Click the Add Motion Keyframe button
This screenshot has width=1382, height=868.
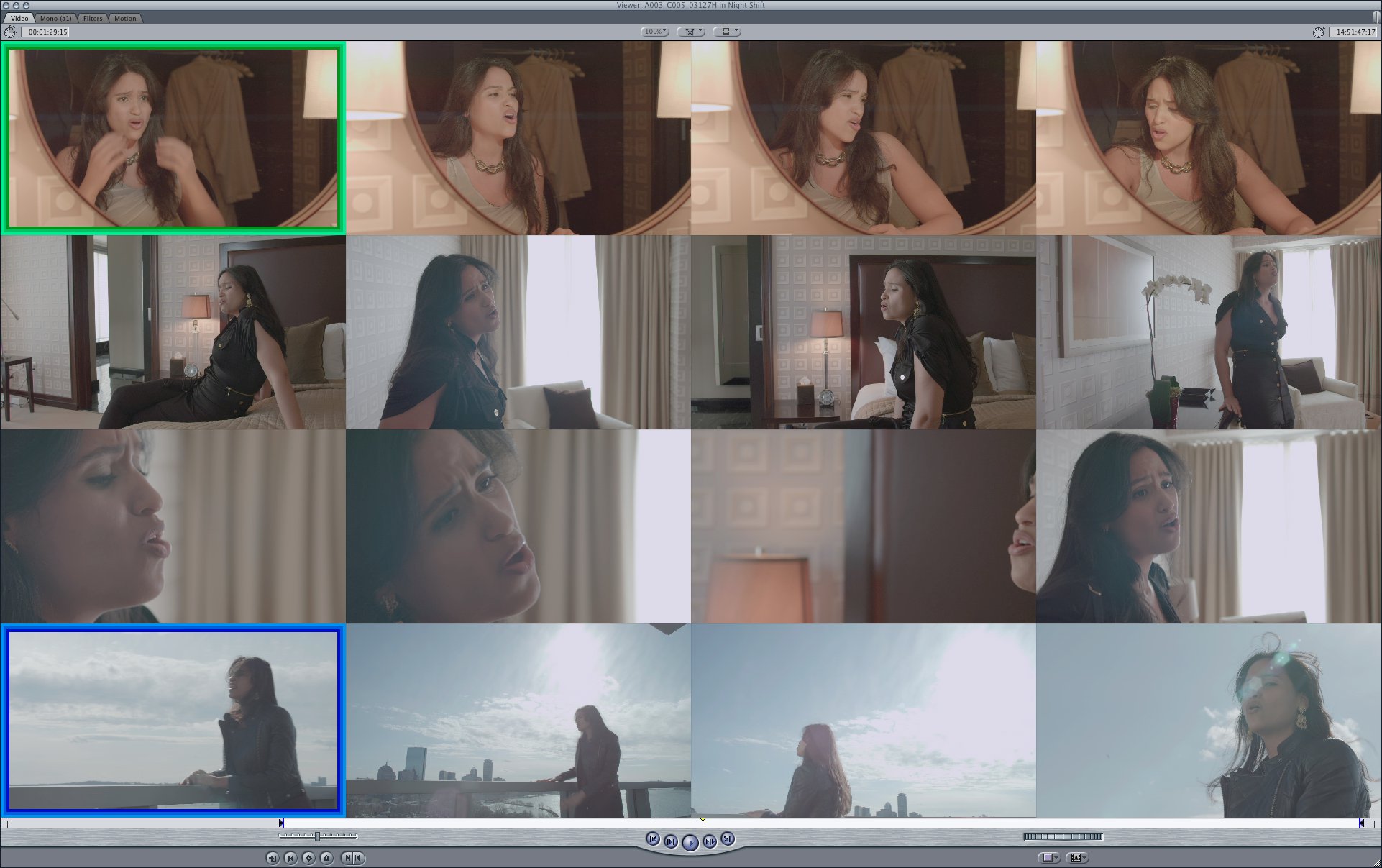[x=309, y=858]
